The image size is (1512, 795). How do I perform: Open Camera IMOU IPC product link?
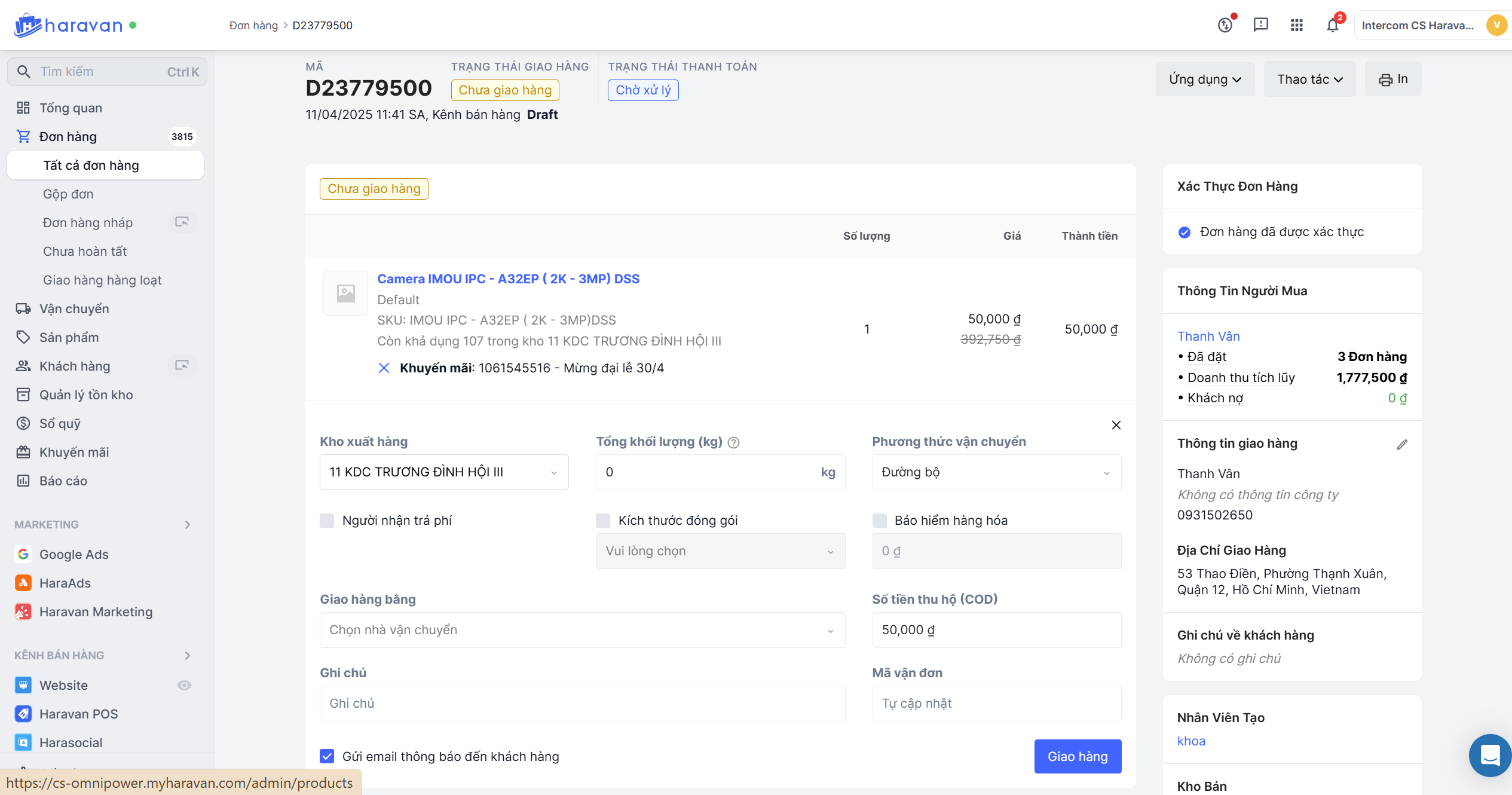[508, 279]
